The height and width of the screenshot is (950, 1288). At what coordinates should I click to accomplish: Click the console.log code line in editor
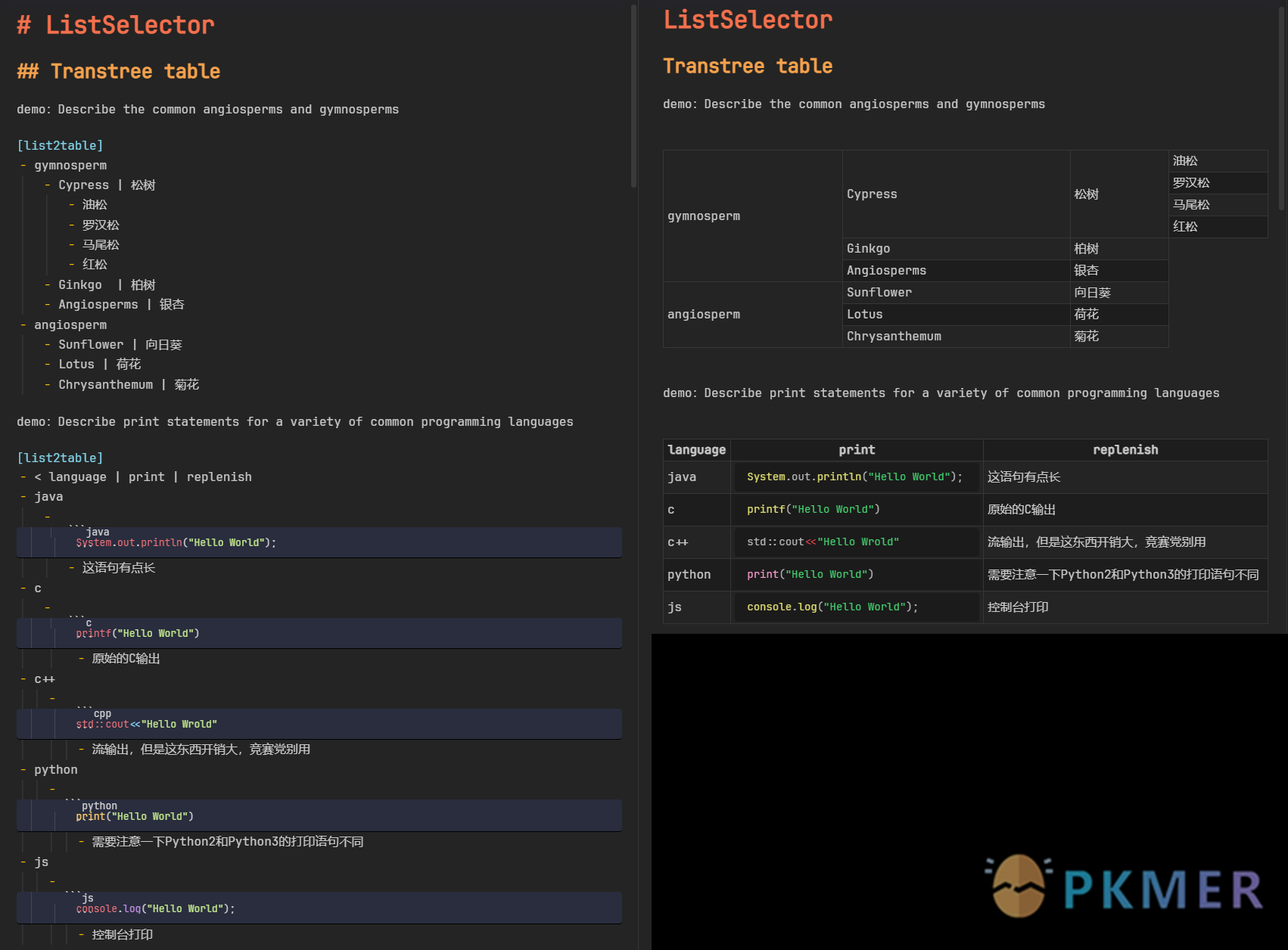tap(156, 908)
